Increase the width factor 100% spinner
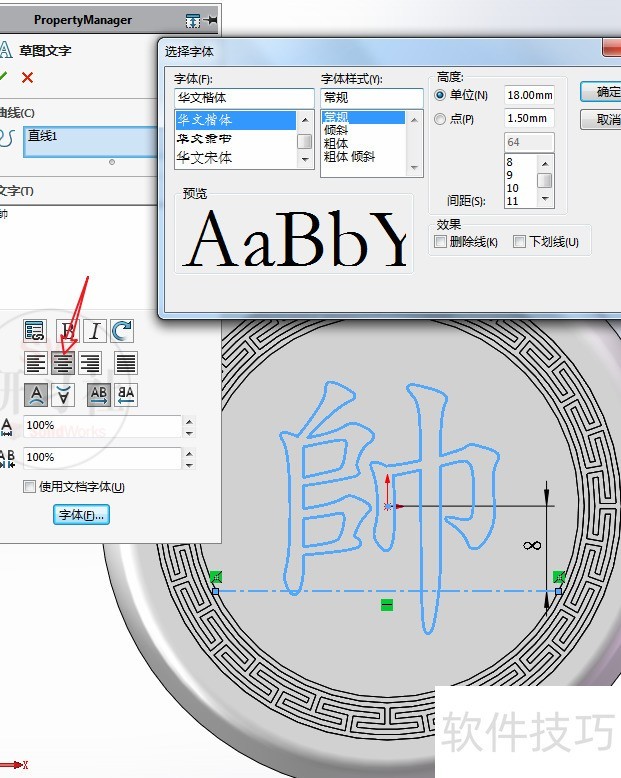Screen dimensions: 621x778 [189, 421]
